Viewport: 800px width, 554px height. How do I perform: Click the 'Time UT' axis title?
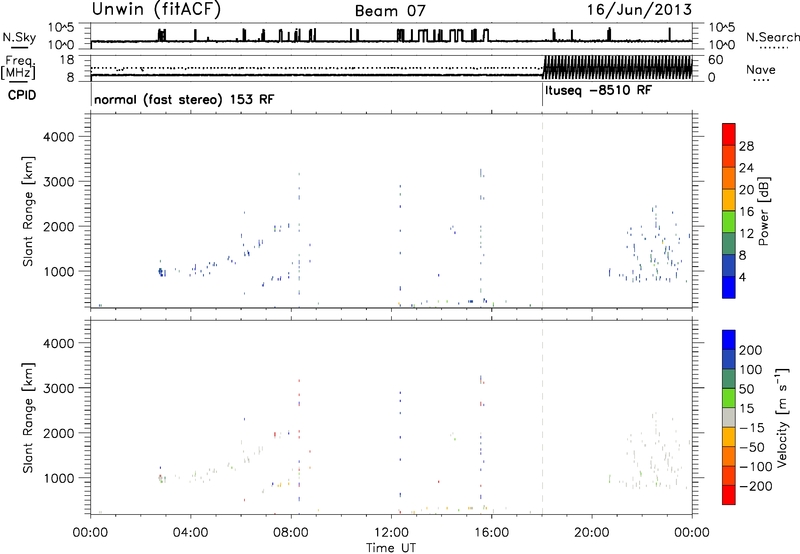click(391, 547)
